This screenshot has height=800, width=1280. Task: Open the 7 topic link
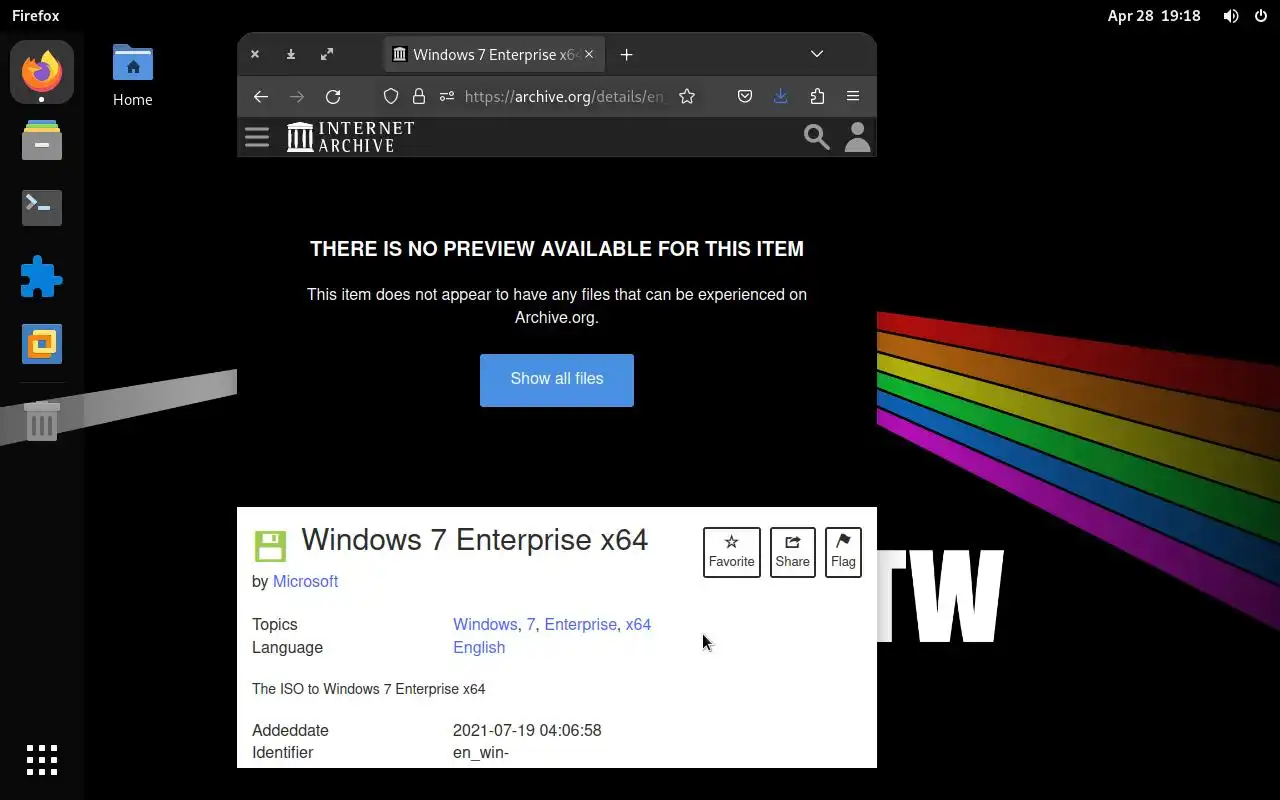(x=531, y=624)
